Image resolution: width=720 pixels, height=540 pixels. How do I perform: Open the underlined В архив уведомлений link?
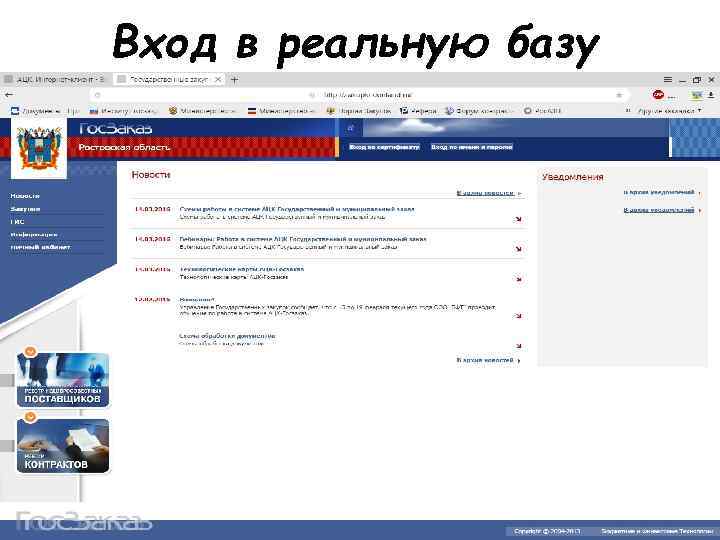coord(659,210)
